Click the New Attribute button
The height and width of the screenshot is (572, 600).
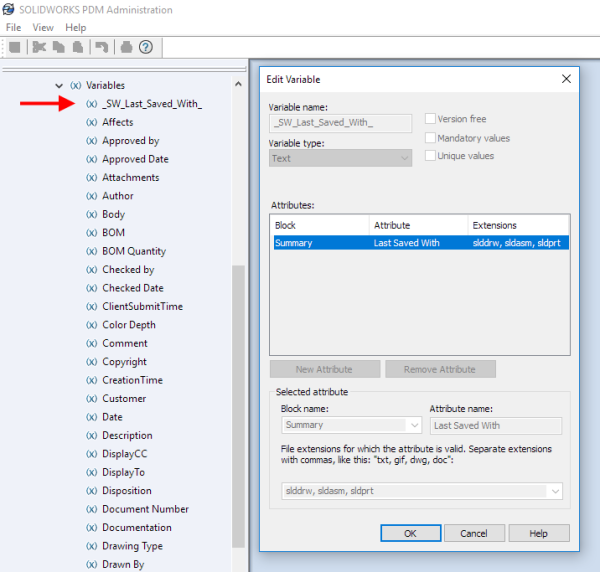(x=324, y=369)
